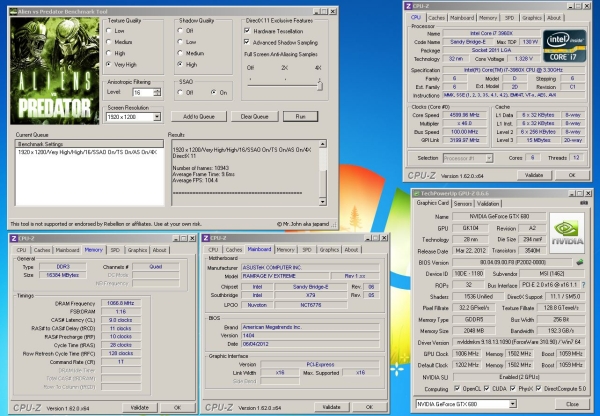The height and width of the screenshot is (416, 600).
Task: Click the Results box scroll up arrow
Action: pyautogui.click(x=323, y=144)
